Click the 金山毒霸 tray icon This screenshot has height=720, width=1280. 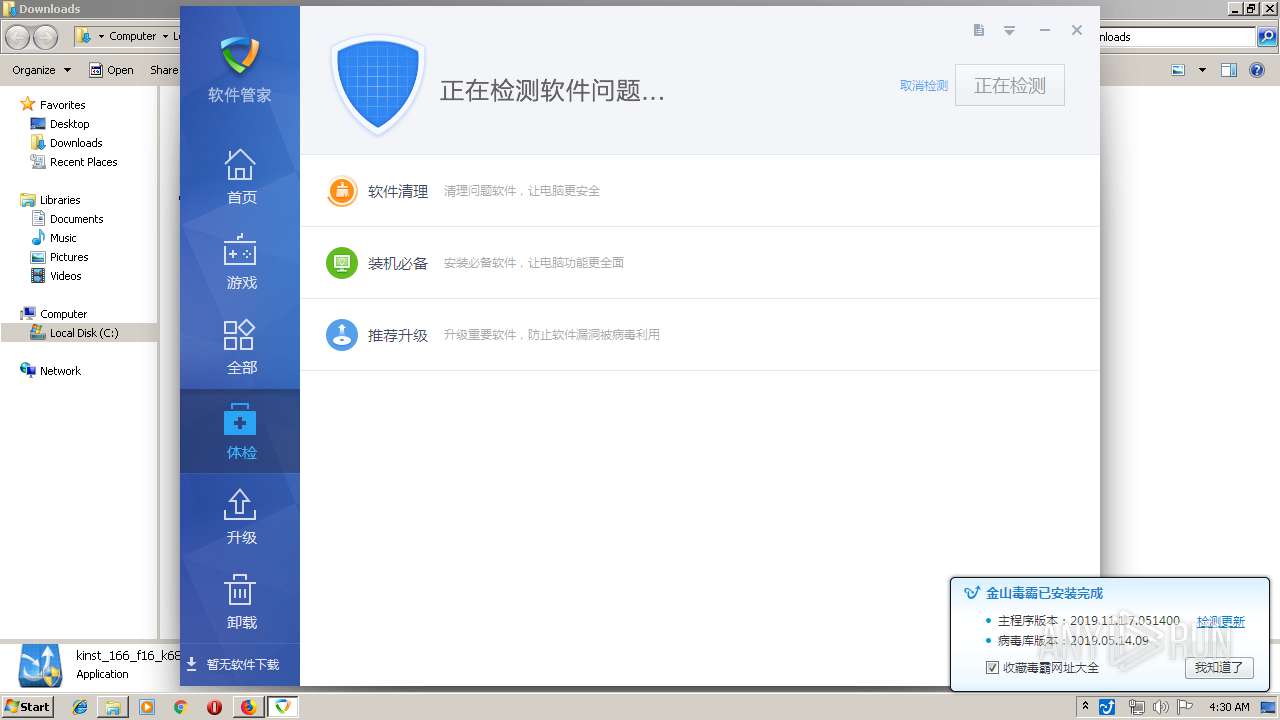pyautogui.click(x=1107, y=707)
